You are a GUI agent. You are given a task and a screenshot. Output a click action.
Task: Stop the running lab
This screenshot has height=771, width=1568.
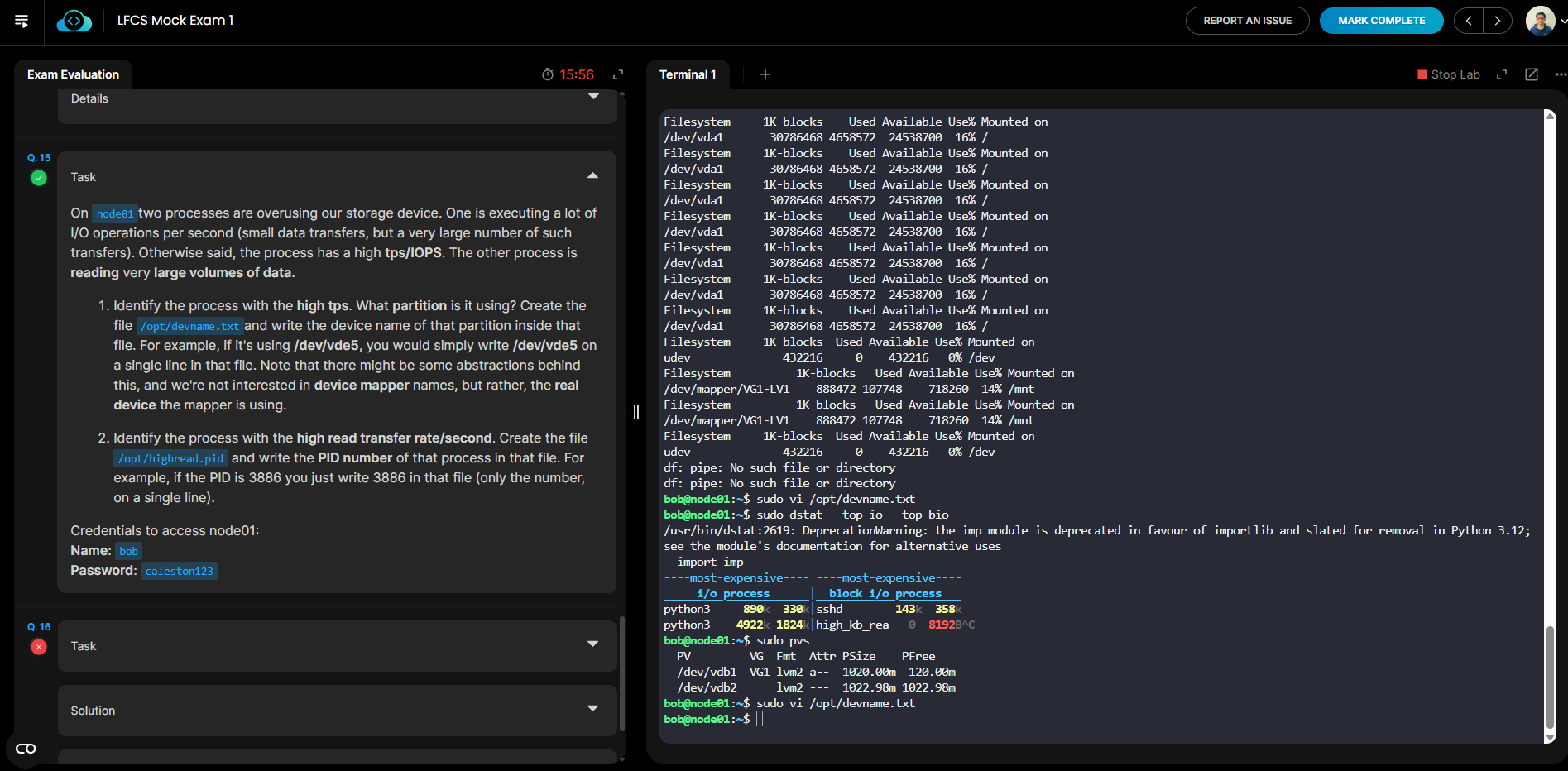[1448, 74]
